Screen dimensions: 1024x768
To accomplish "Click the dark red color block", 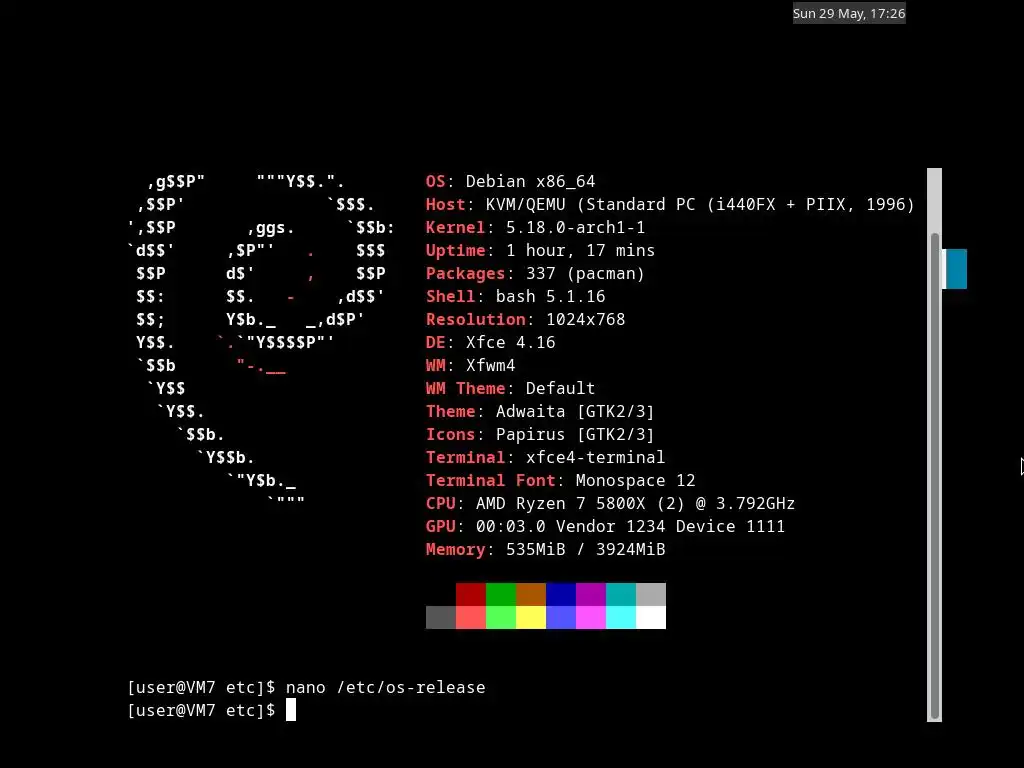I will 471,594.
